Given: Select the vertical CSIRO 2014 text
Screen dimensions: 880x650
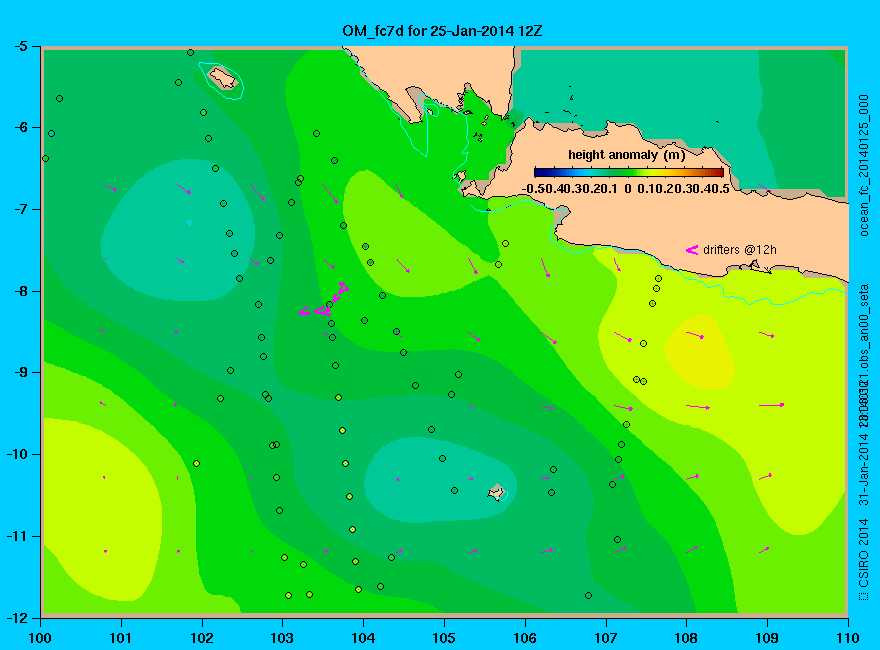Looking at the screenshot, I should (x=864, y=553).
